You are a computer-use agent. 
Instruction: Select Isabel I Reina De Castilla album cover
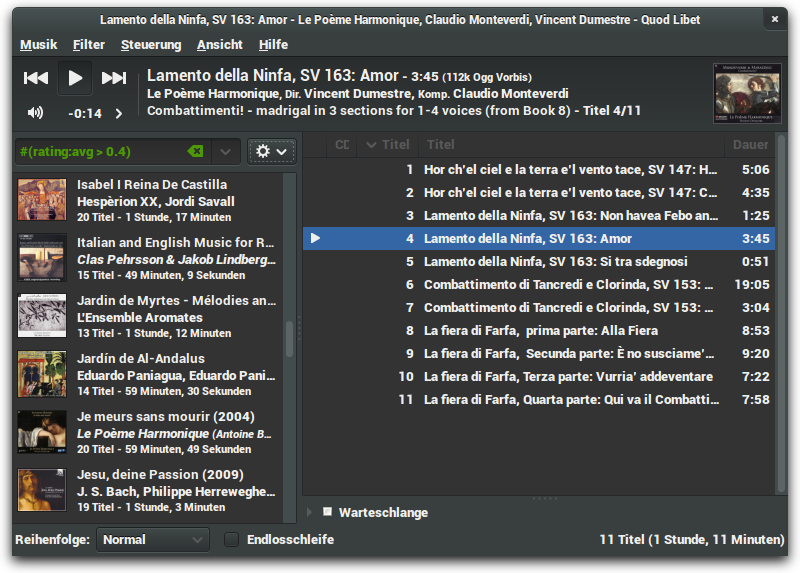point(42,200)
